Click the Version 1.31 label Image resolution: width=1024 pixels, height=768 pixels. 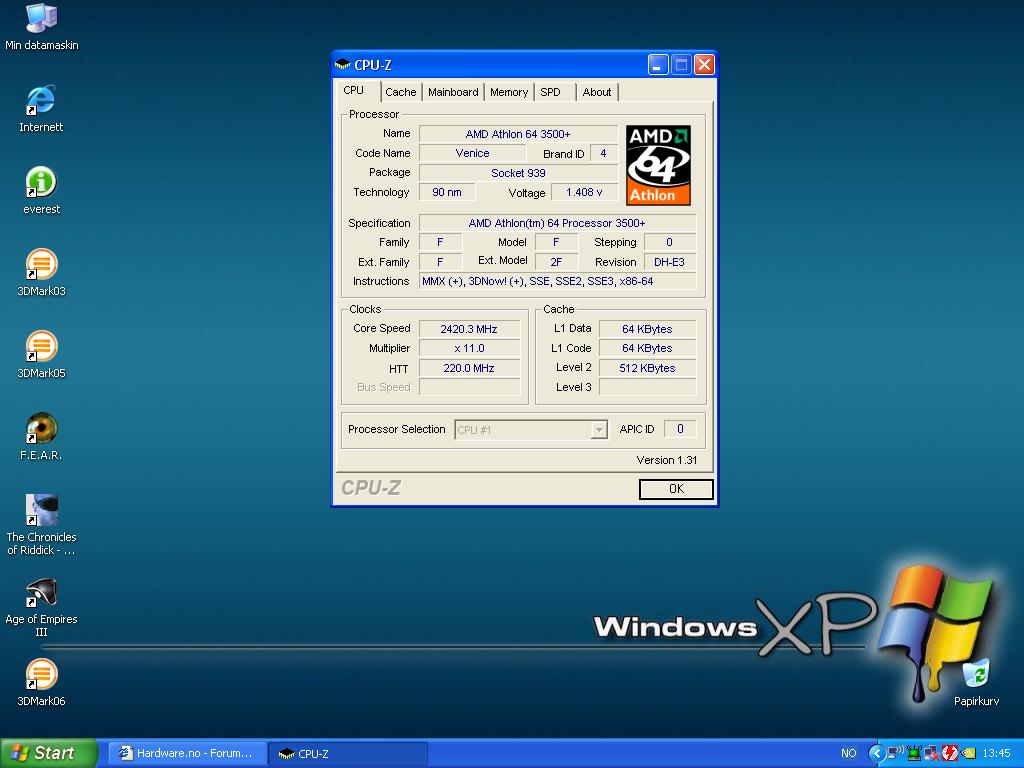(667, 460)
